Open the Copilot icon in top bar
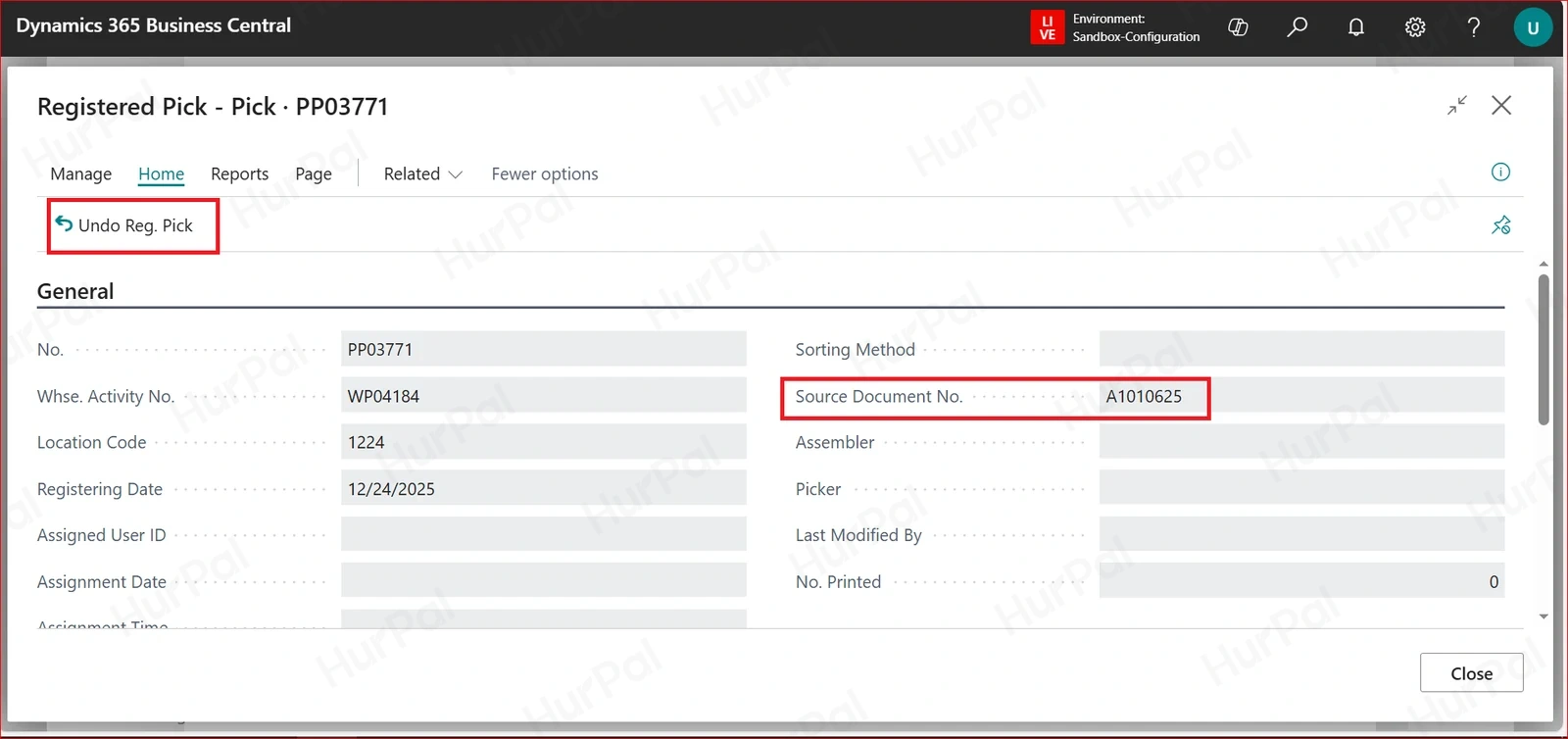Viewport: 1568px width, 739px height. click(x=1239, y=27)
